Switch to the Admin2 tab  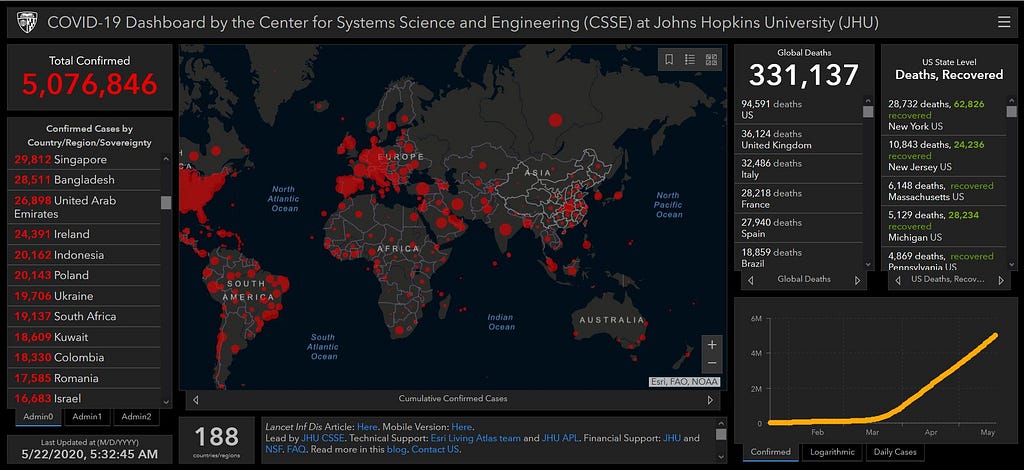[136, 417]
